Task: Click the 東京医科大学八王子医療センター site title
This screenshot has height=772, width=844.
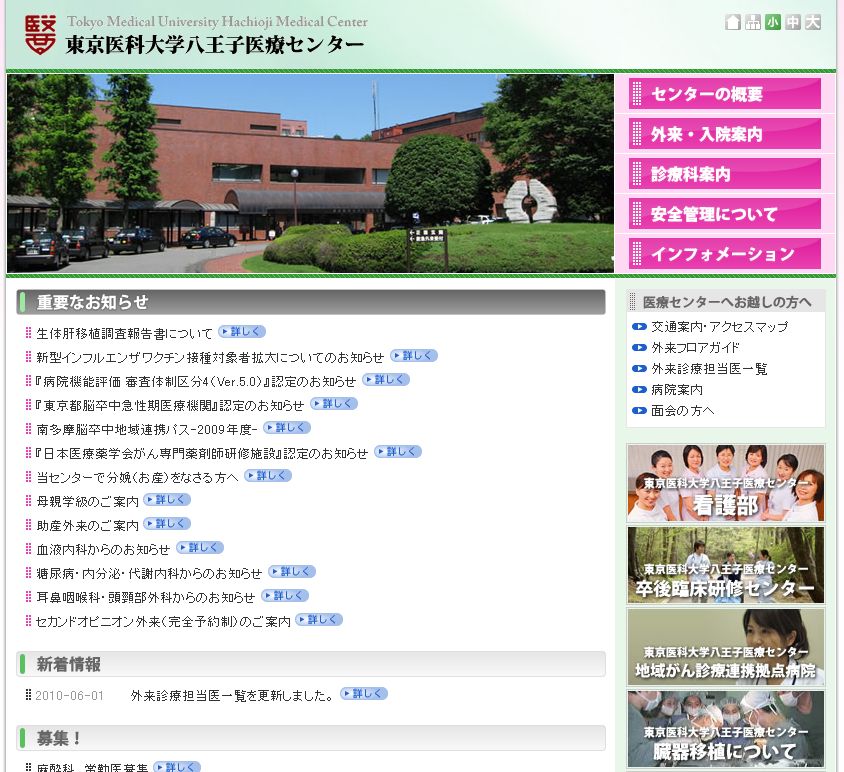Action: (x=215, y=45)
